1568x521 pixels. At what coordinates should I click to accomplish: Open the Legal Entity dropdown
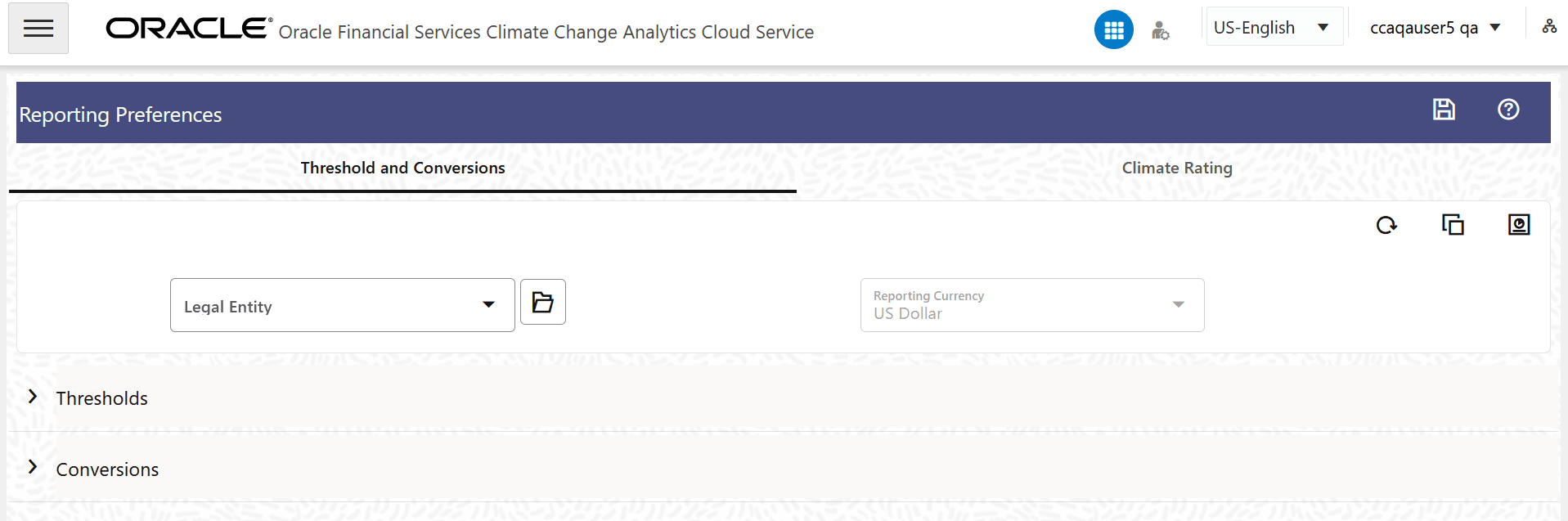490,303
